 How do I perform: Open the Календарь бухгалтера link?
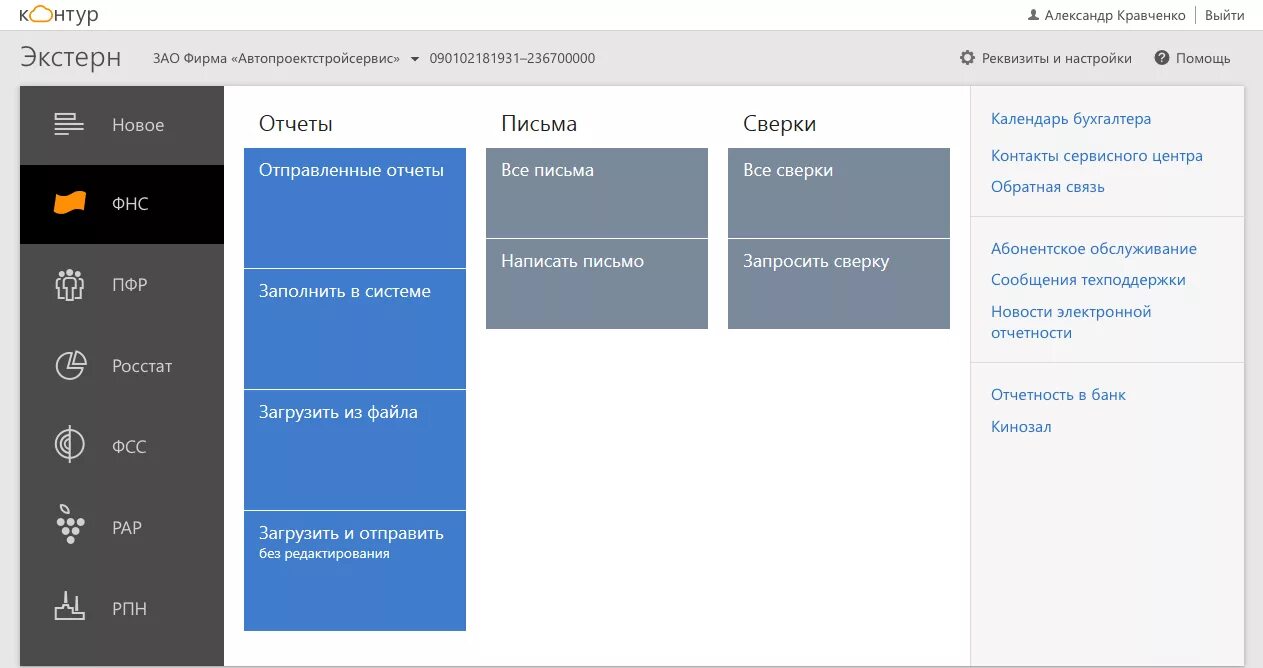(1071, 119)
